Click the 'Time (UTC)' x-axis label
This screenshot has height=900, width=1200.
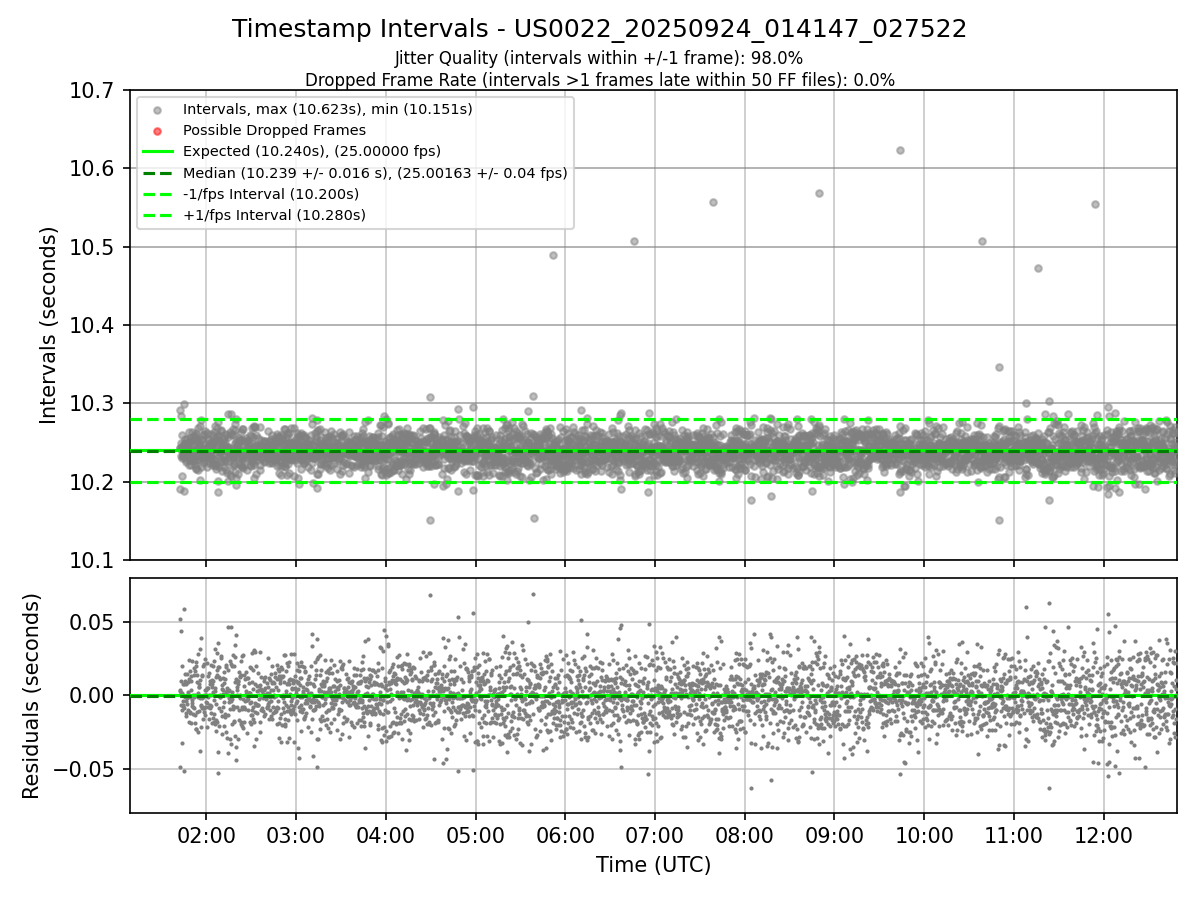653,865
